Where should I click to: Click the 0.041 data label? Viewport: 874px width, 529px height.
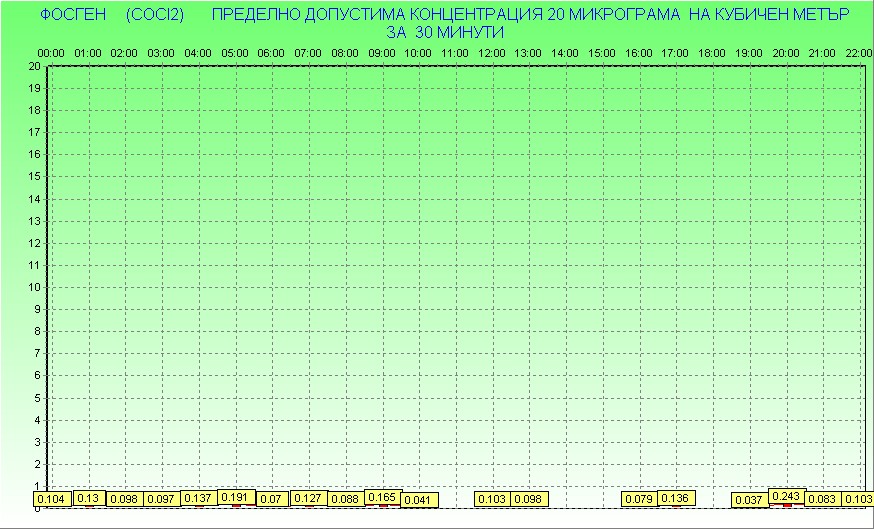pyautogui.click(x=419, y=499)
